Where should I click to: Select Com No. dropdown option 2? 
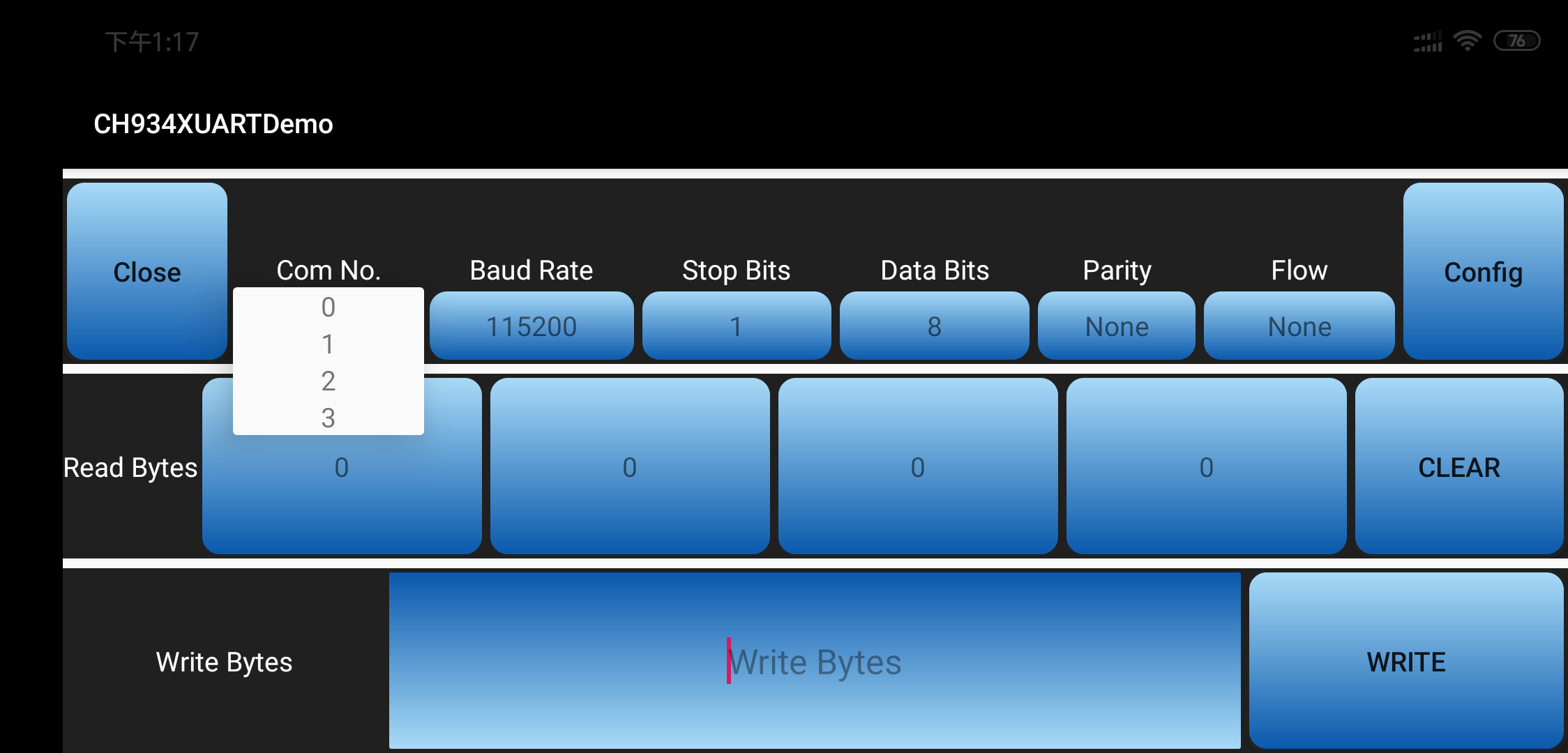tap(327, 381)
